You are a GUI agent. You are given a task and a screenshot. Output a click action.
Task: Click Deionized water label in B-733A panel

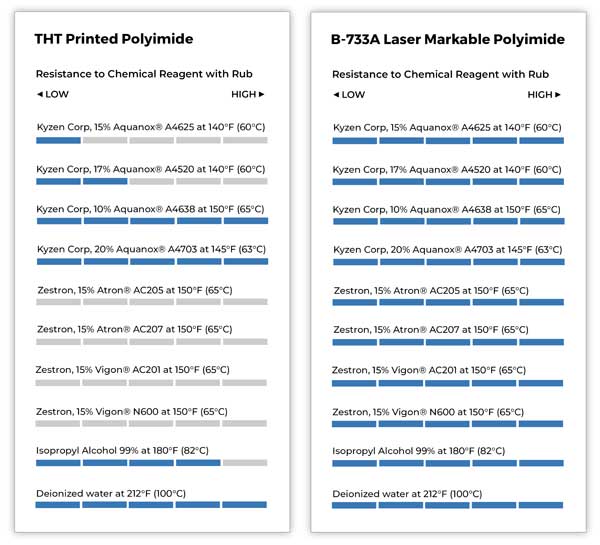point(407,493)
